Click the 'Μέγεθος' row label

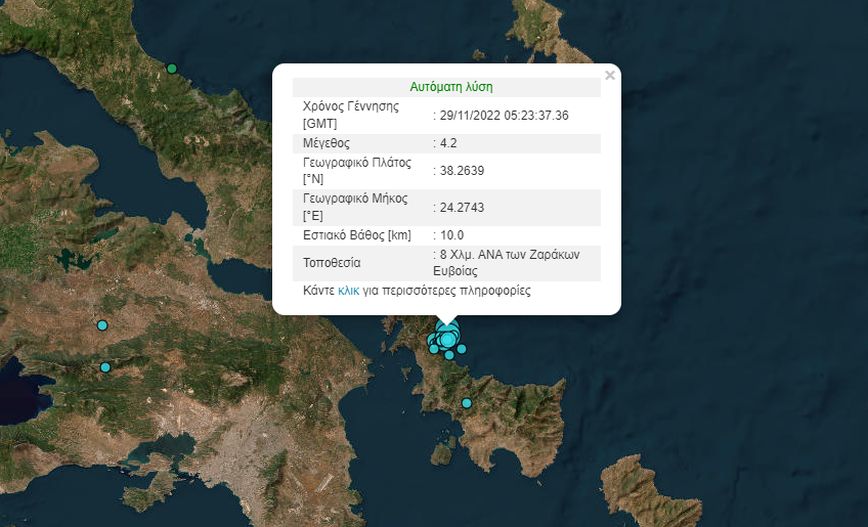(x=326, y=143)
